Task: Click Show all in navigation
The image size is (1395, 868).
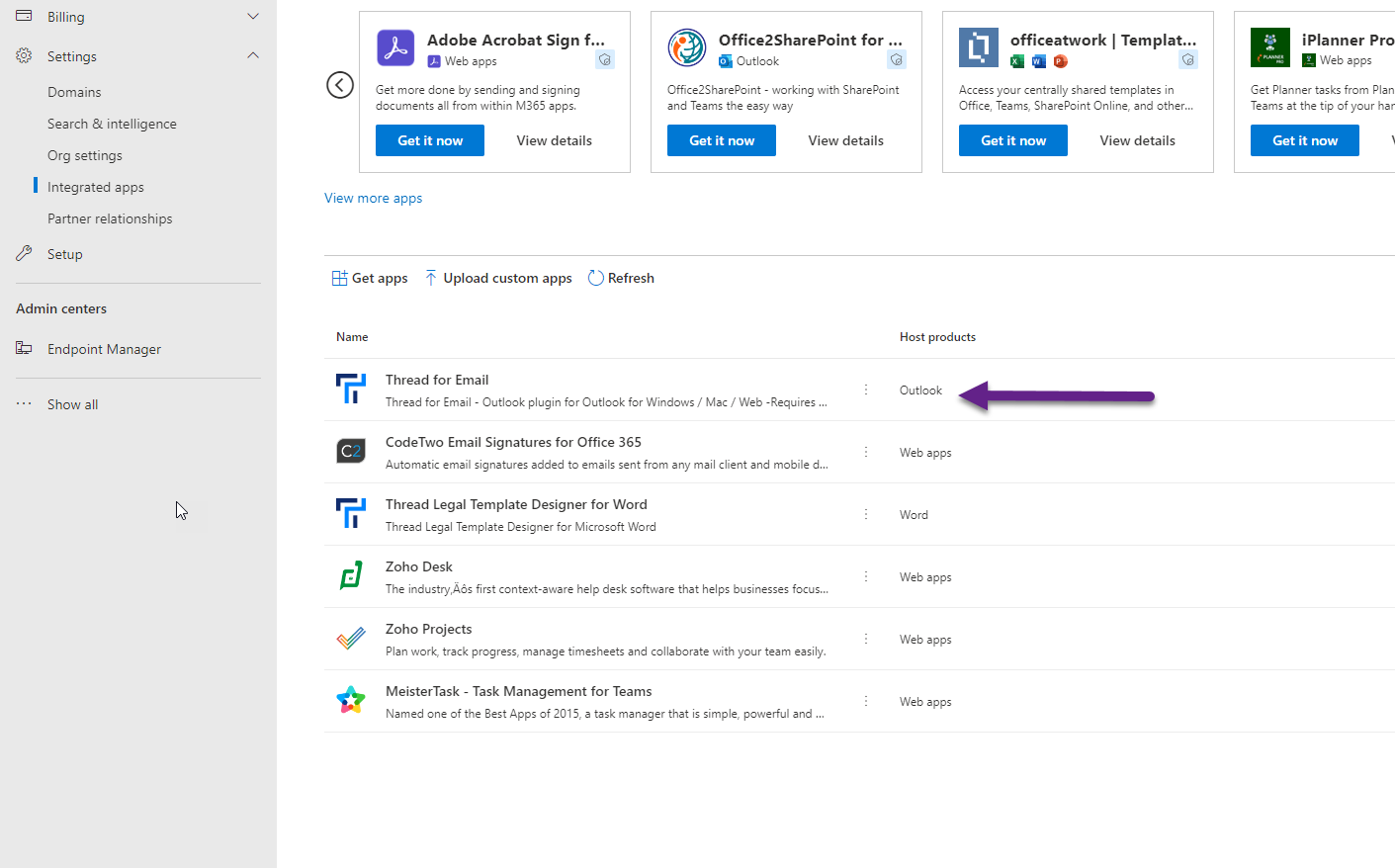Action: tap(73, 404)
